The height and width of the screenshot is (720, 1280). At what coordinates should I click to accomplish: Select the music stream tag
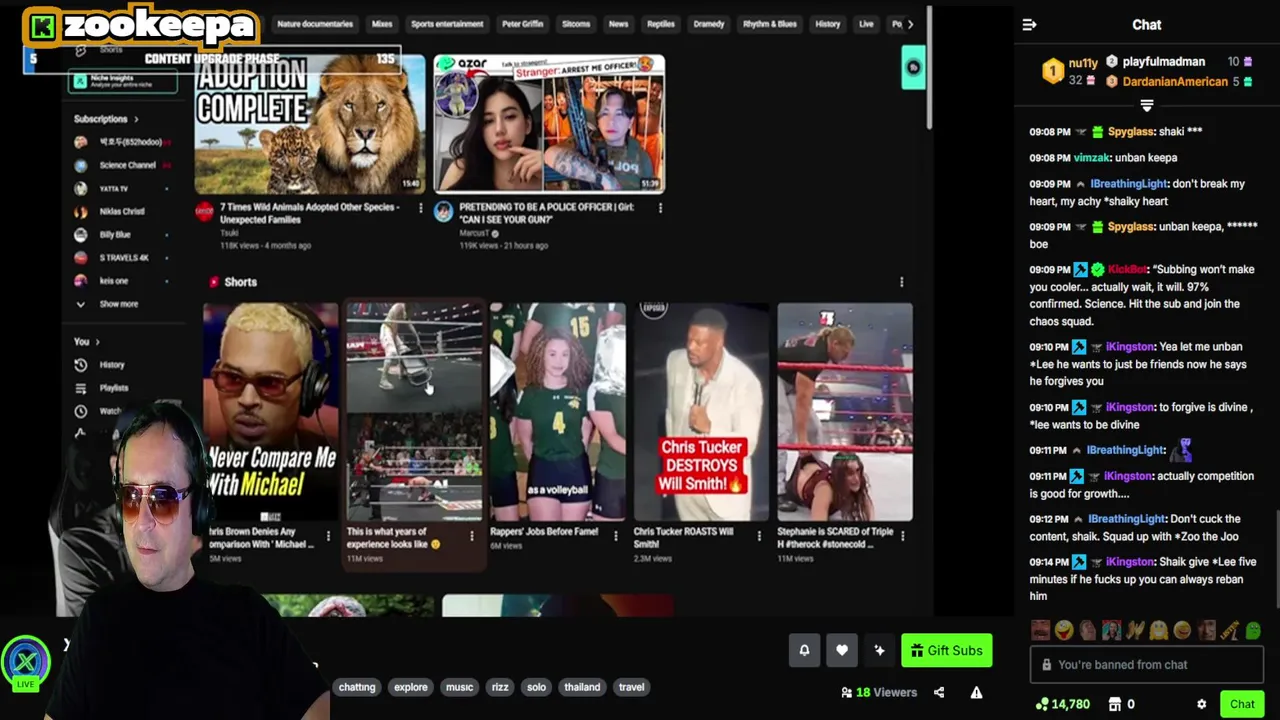459,687
